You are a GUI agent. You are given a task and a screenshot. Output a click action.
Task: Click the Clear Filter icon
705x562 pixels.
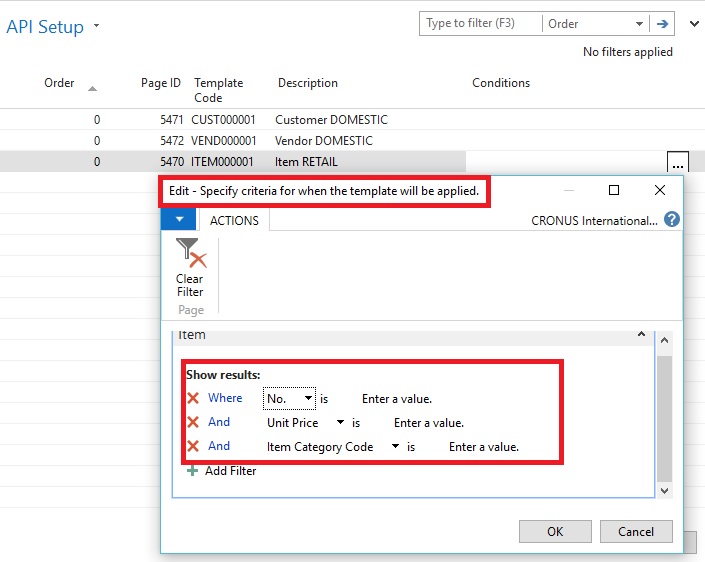(x=189, y=254)
